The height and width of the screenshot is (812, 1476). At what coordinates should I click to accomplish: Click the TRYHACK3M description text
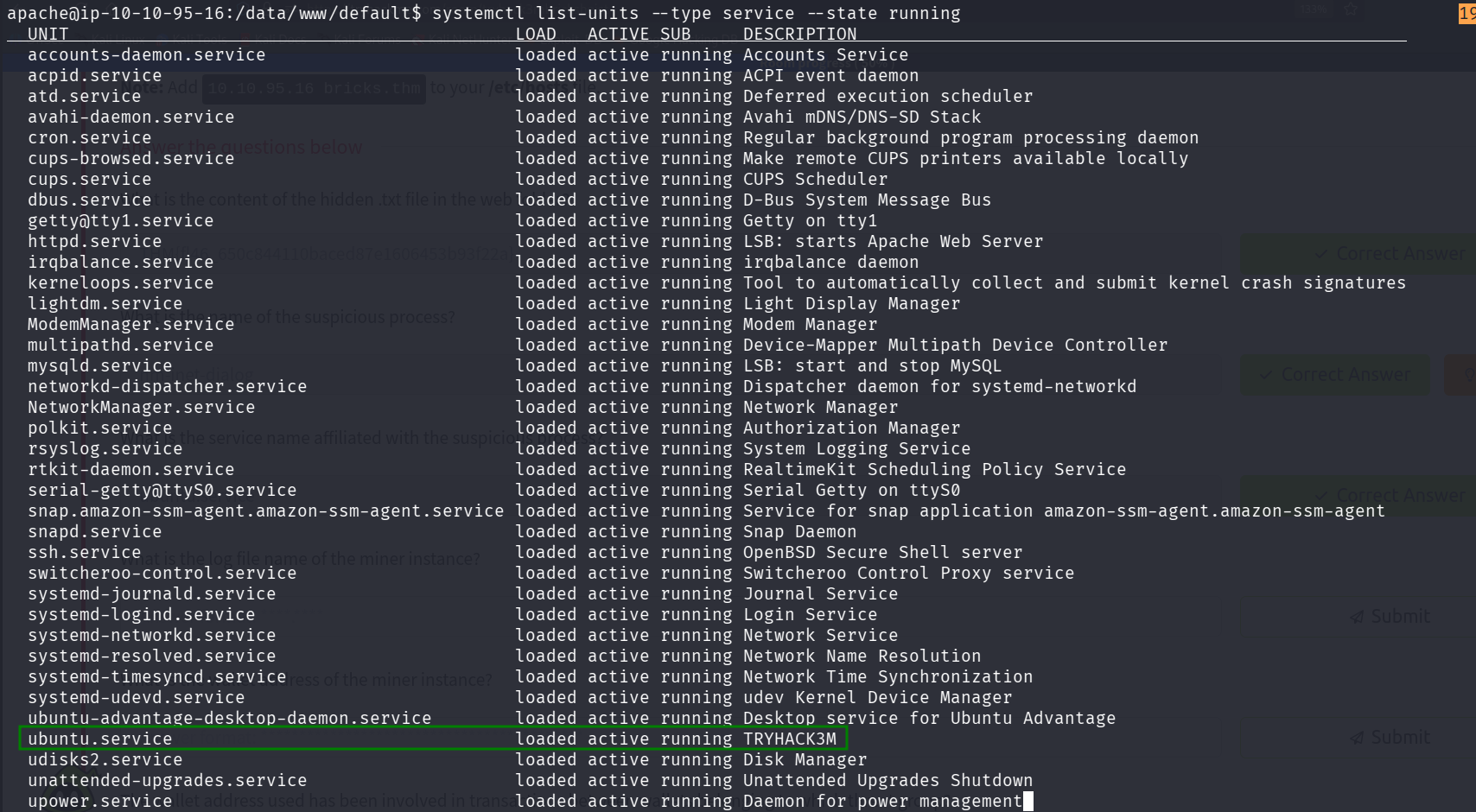789,739
